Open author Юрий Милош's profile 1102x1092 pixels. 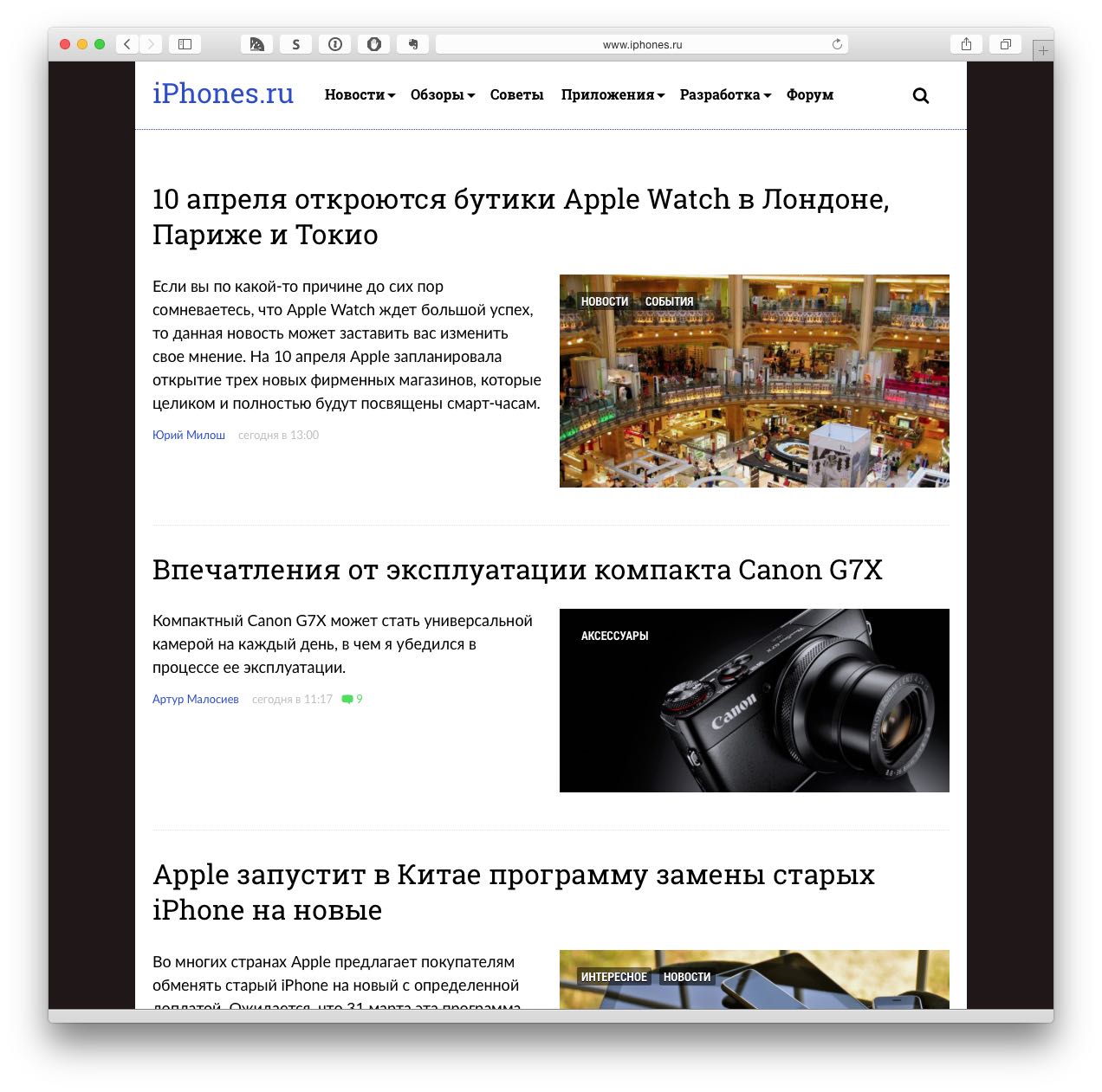[189, 436]
